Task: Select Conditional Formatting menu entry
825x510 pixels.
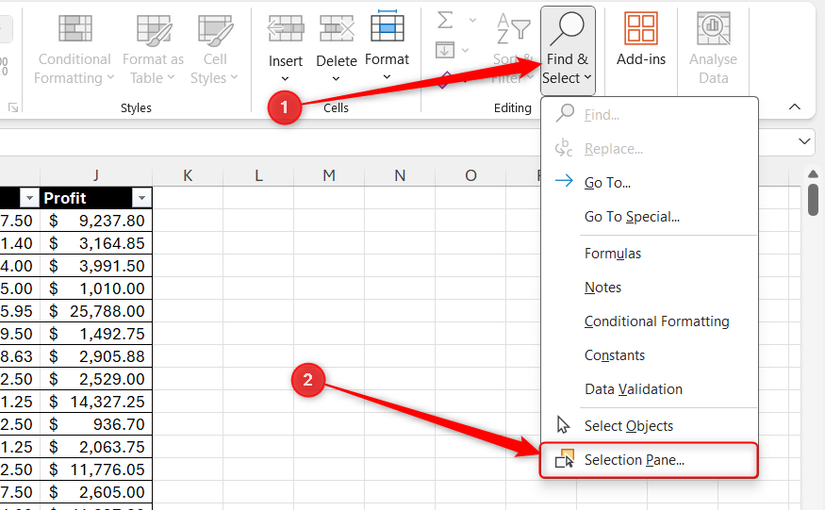Action: point(649,322)
